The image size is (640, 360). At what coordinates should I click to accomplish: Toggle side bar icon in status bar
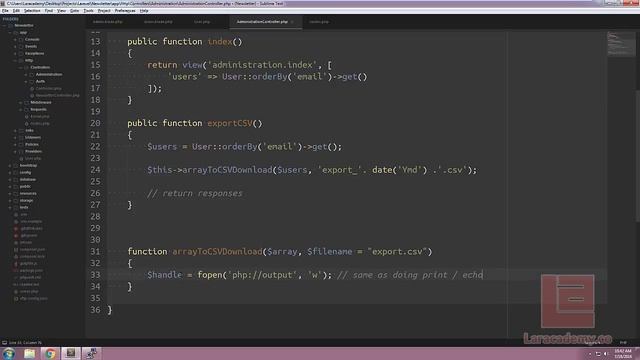click(4, 342)
